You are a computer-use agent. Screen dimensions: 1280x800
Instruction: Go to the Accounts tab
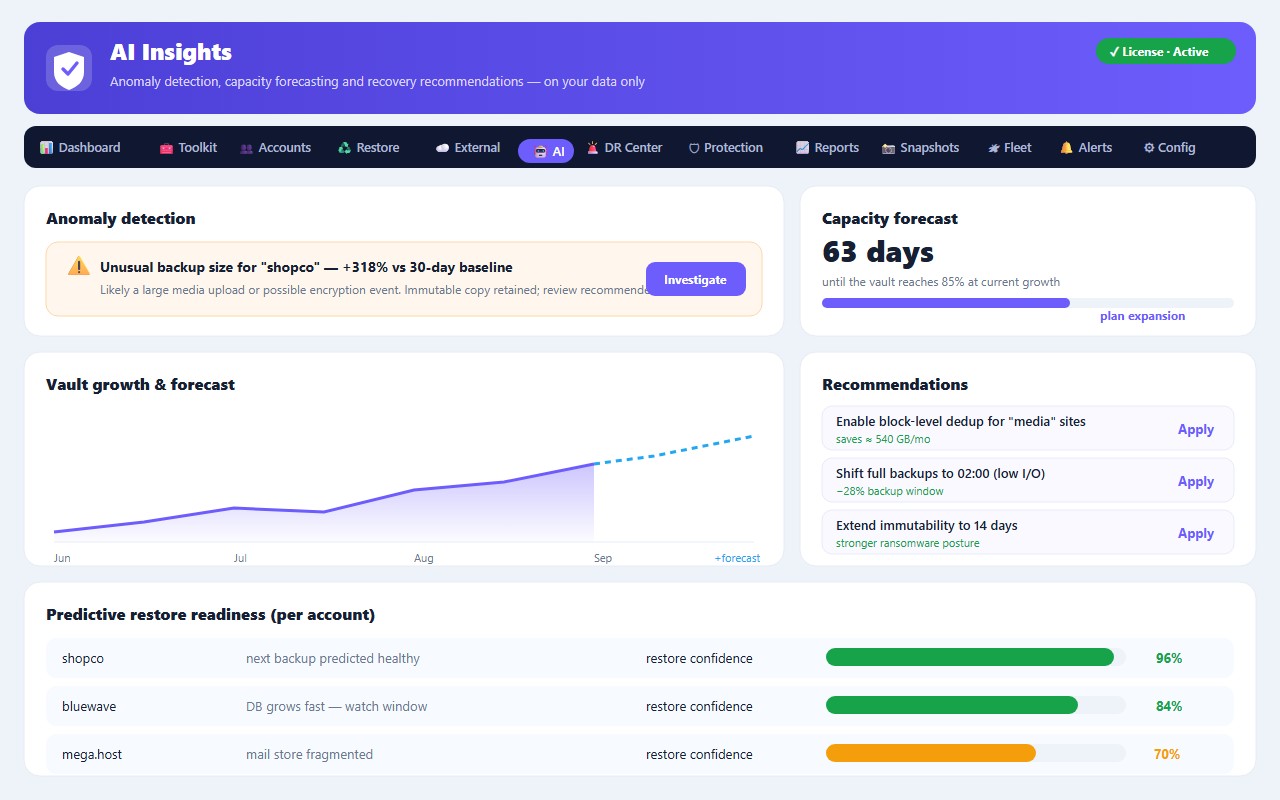[275, 147]
